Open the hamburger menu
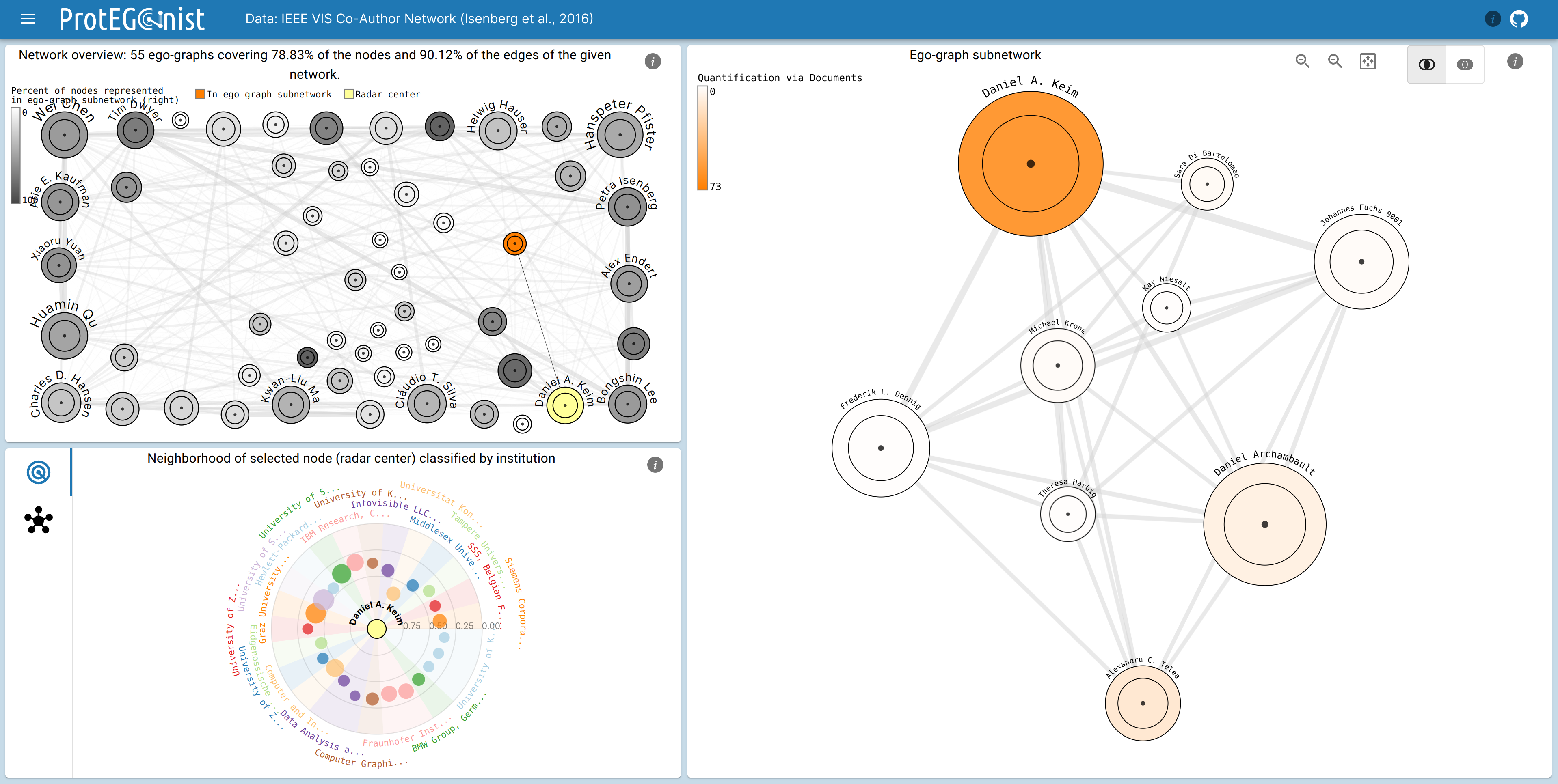1558x784 pixels. click(x=28, y=19)
